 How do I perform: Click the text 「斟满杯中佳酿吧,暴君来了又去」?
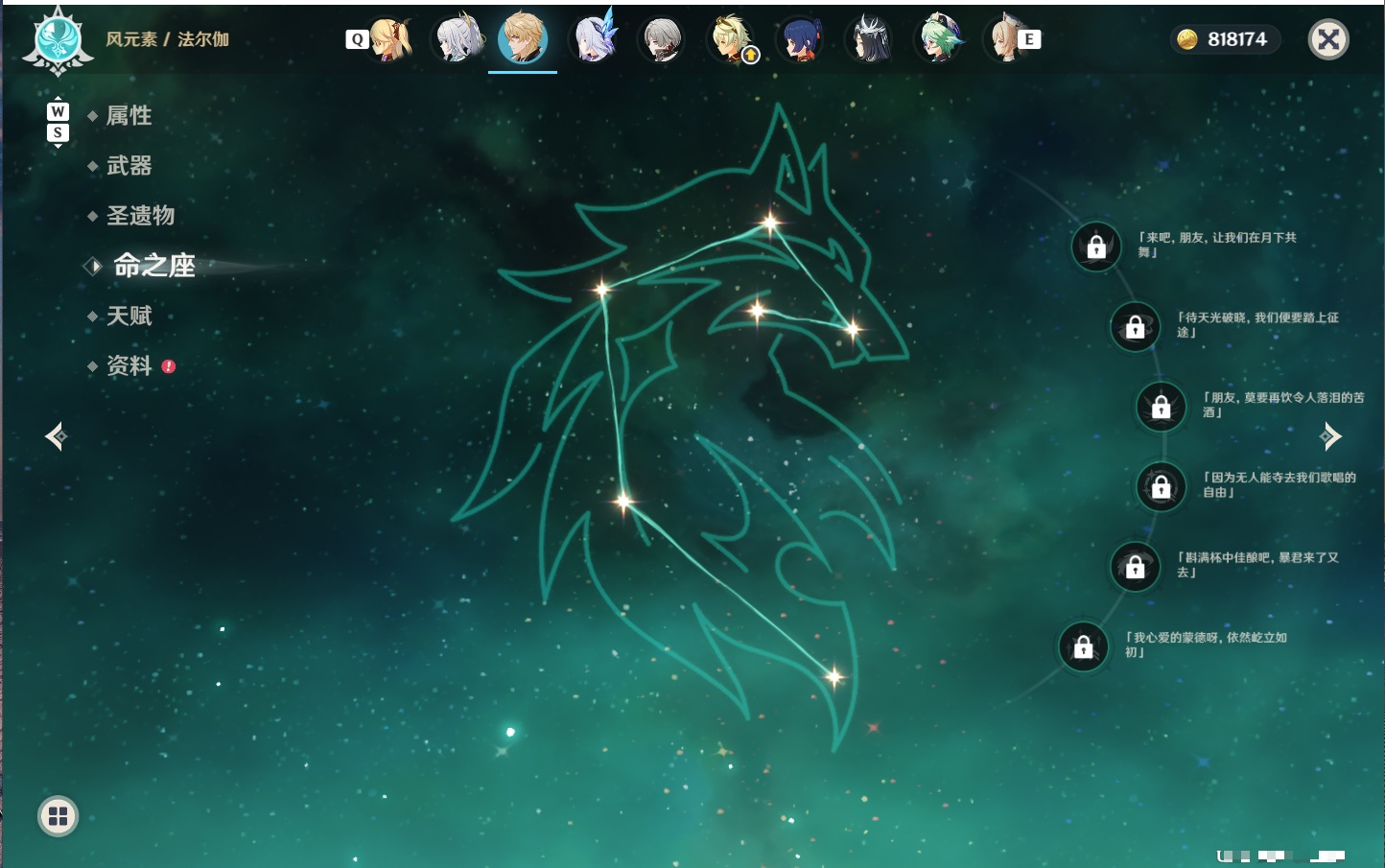1257,564
